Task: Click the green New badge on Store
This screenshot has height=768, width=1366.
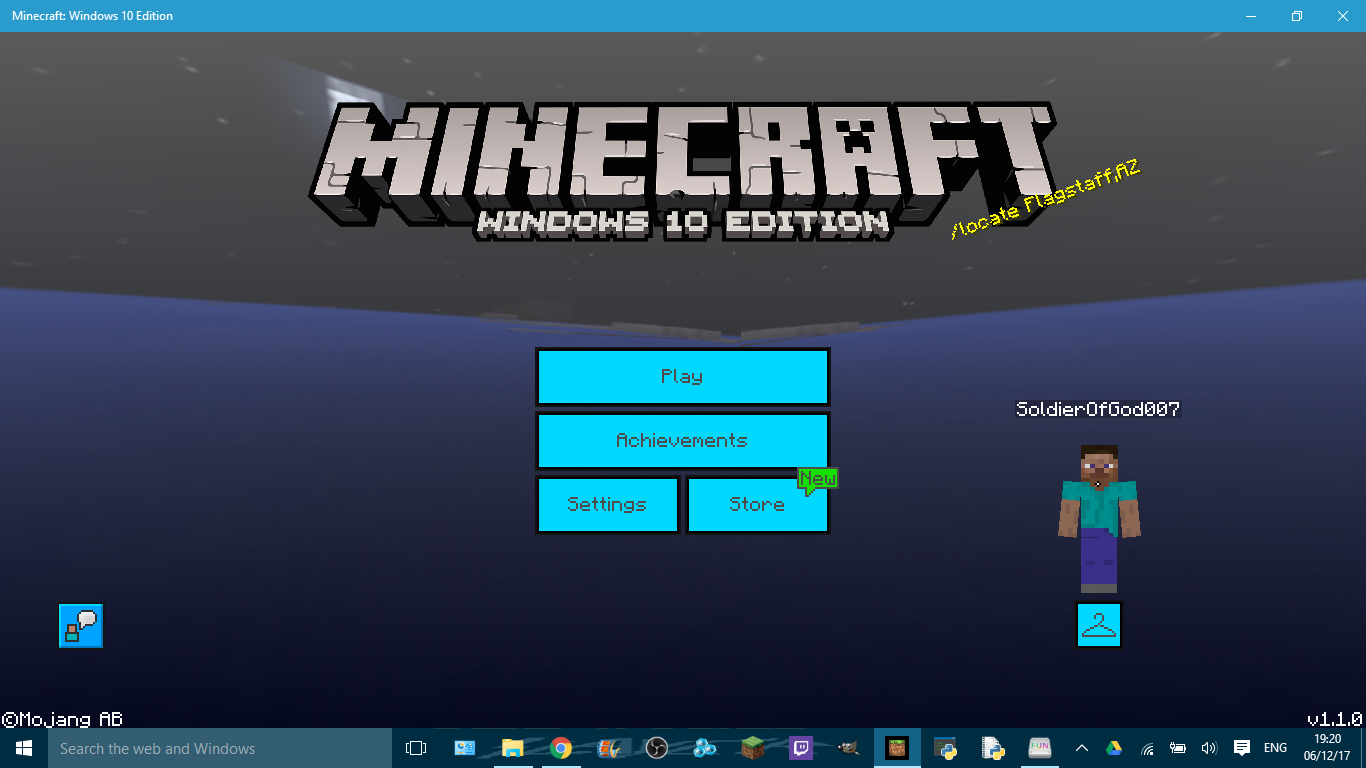Action: [818, 480]
